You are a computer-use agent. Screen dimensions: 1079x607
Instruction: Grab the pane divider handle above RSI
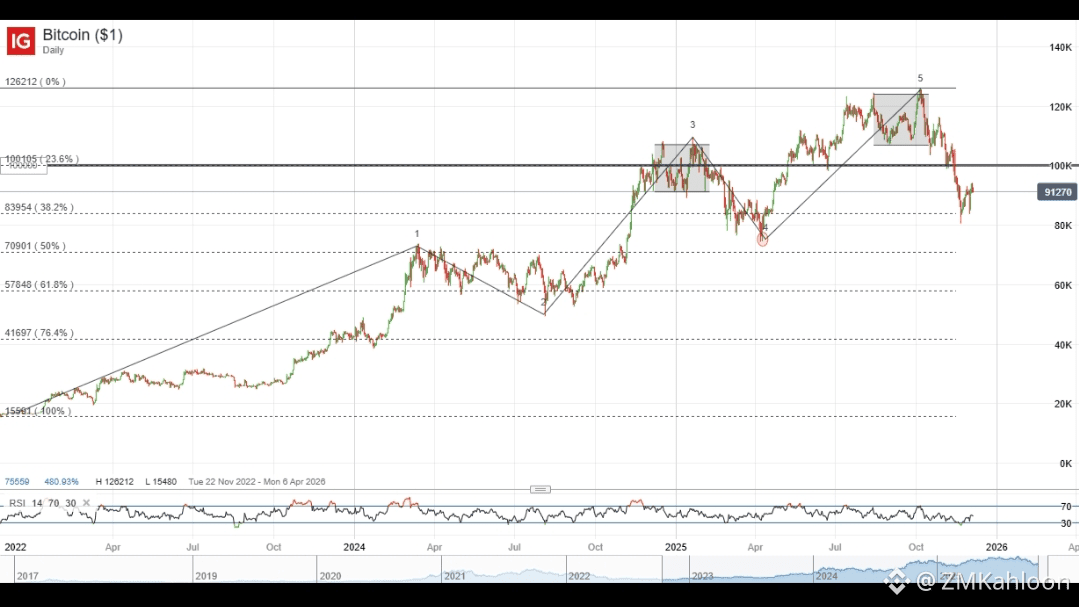540,489
